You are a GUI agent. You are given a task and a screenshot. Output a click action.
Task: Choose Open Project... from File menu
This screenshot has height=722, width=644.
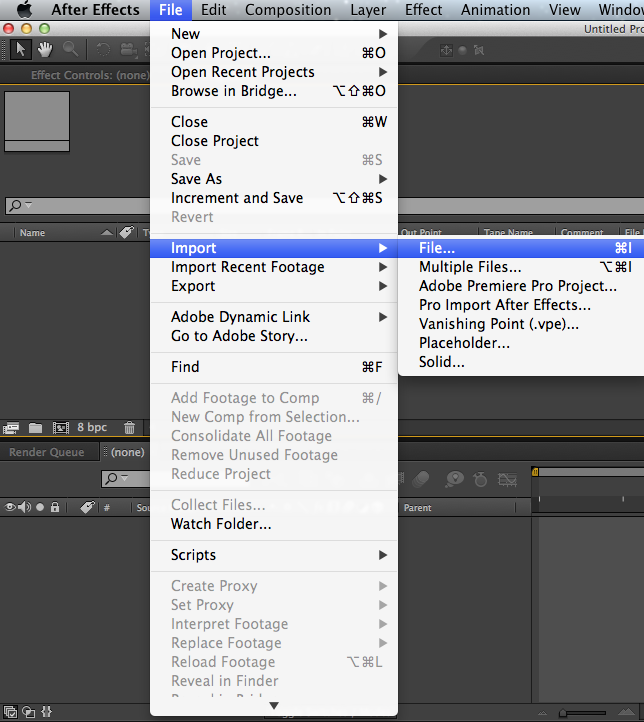(x=274, y=53)
